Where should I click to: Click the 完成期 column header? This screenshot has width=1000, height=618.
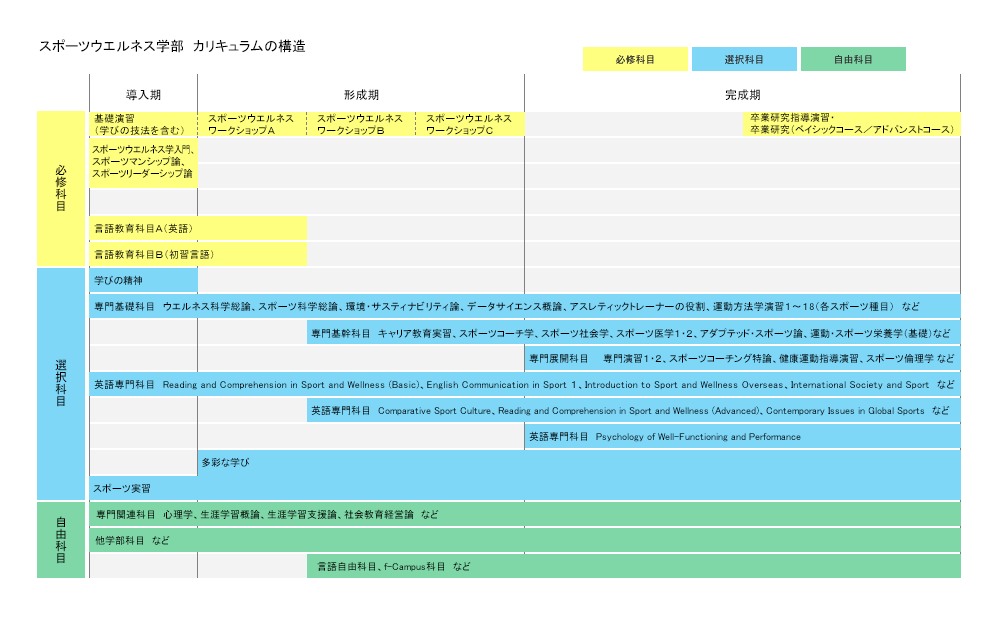coord(743,94)
